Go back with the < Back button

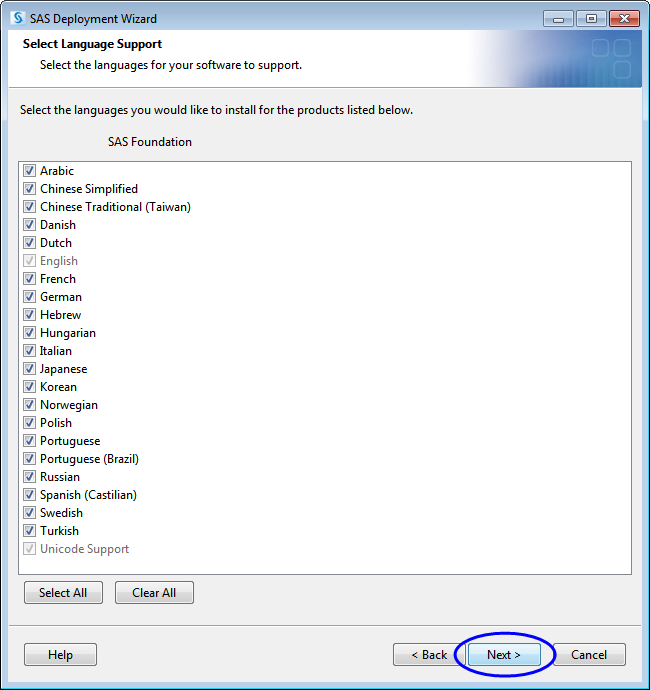click(429, 655)
